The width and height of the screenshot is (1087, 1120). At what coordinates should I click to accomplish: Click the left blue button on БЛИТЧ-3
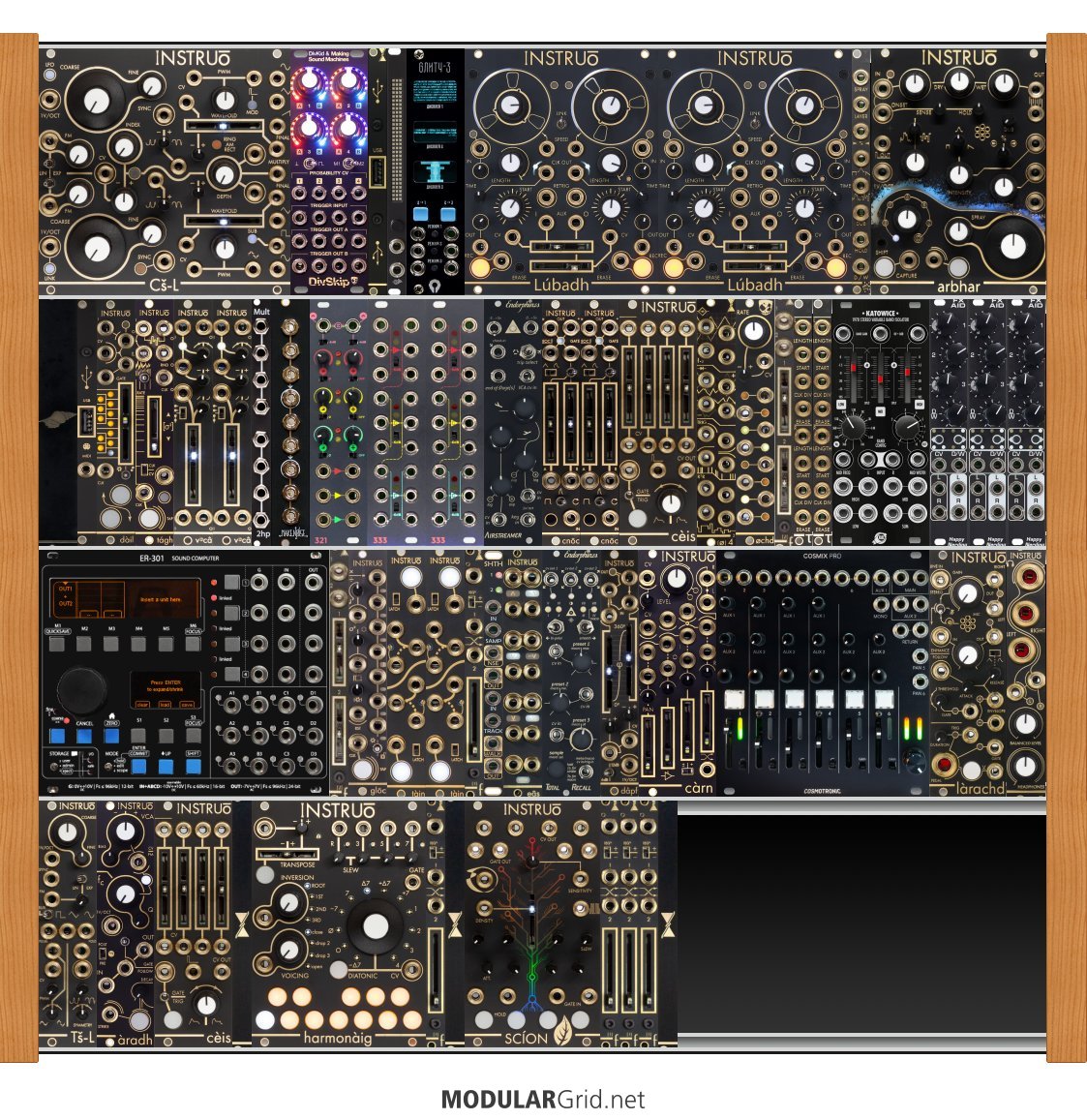point(421,214)
